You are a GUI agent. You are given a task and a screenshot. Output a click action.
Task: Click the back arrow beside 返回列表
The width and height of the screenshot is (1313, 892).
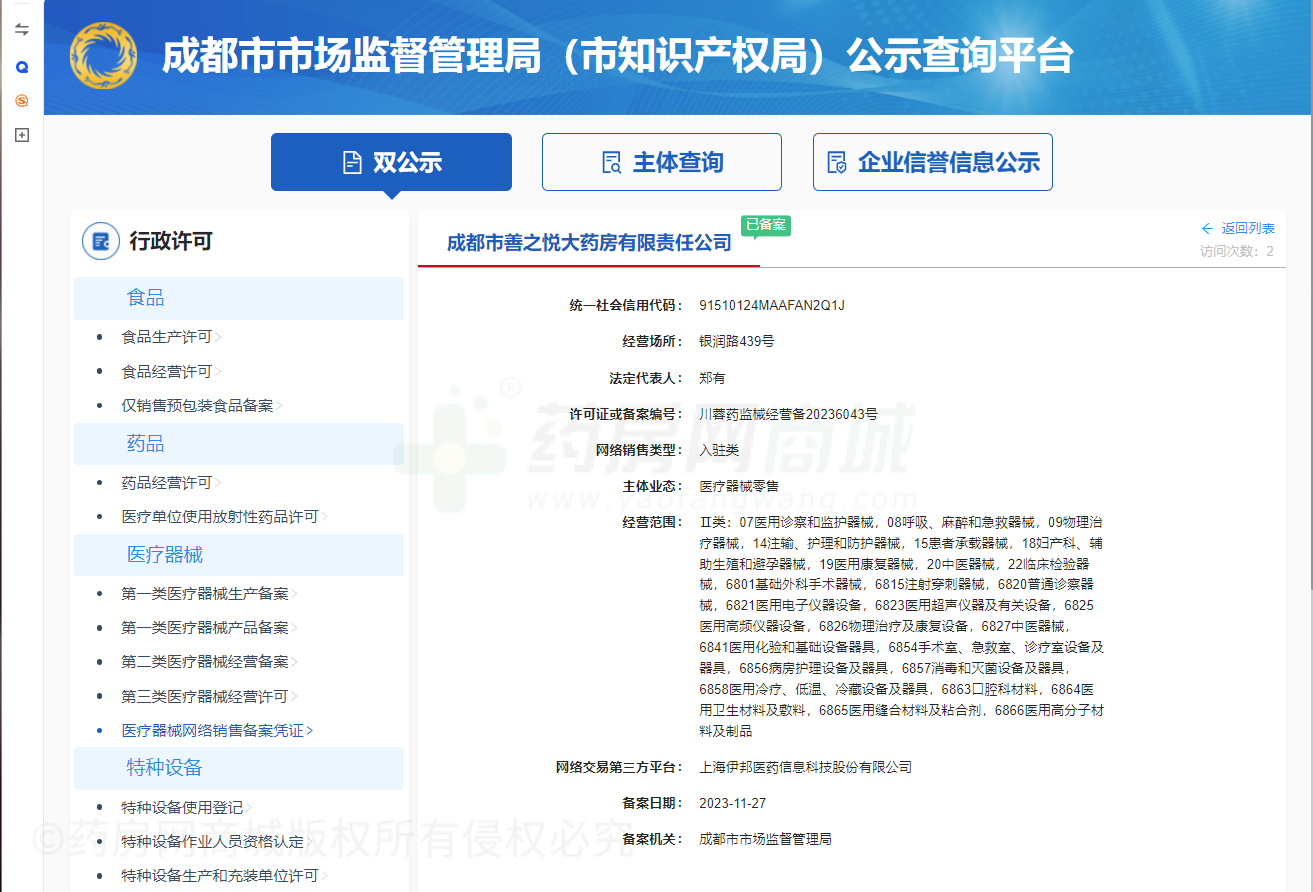coord(1207,229)
